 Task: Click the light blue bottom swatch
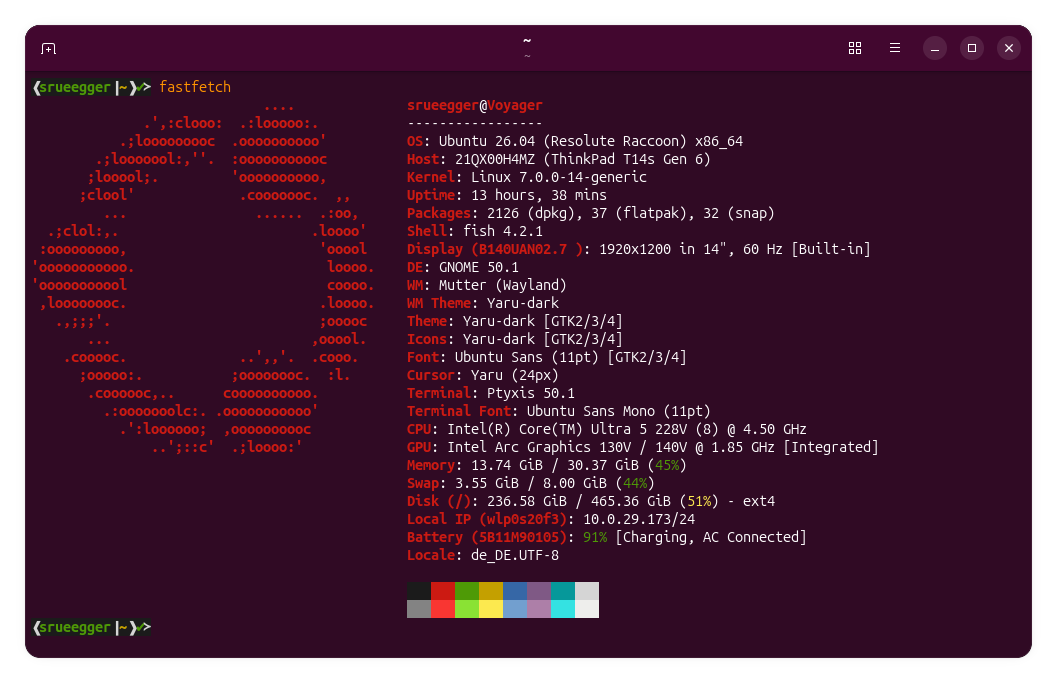click(515, 609)
